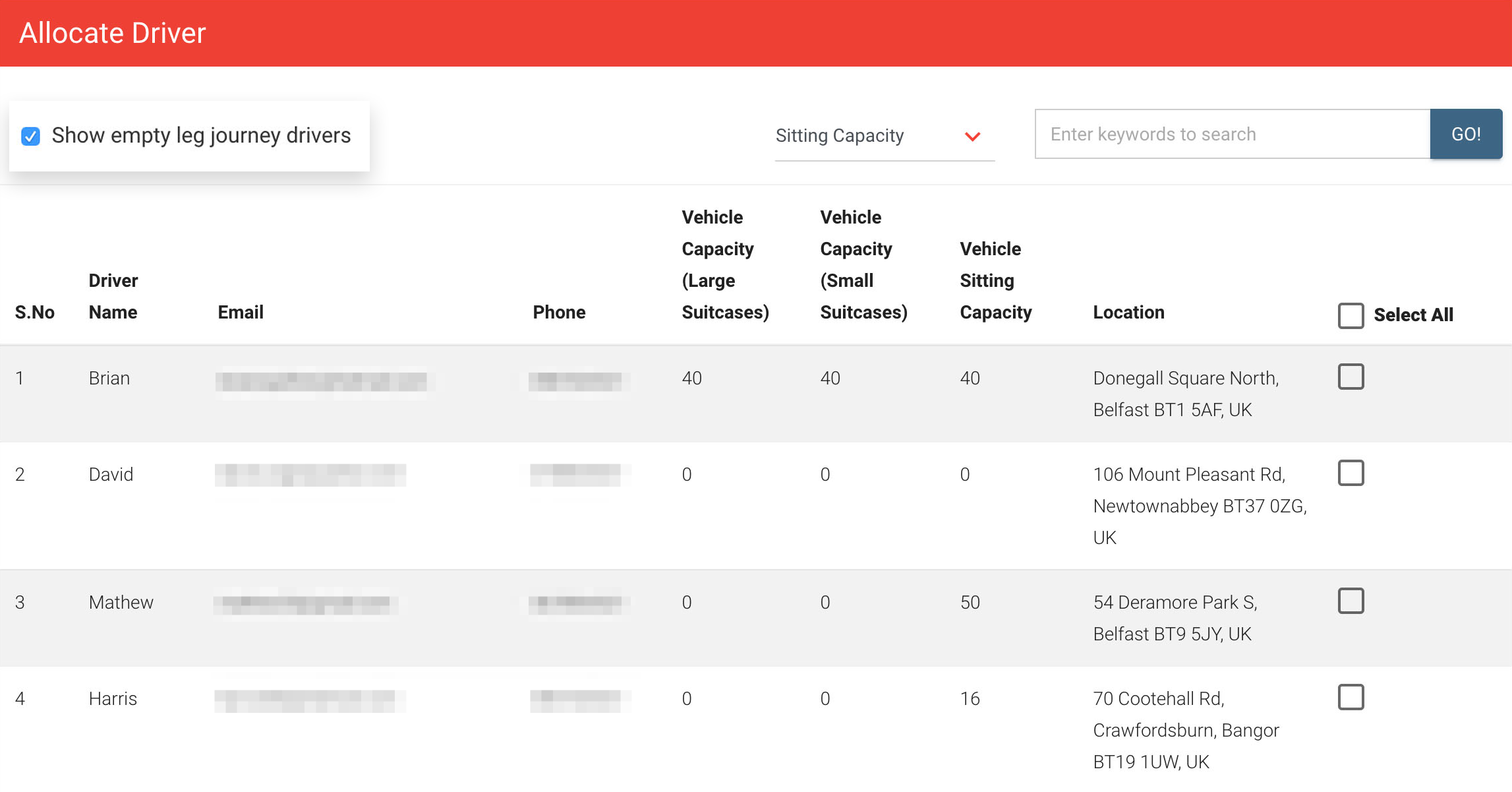Click Brian's blurred email cell

click(x=321, y=381)
